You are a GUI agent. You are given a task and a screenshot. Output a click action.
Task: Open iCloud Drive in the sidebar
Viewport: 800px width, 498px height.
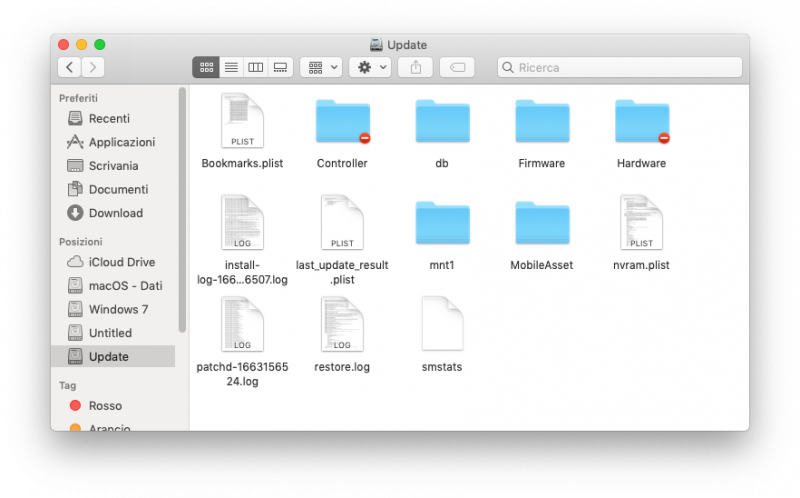point(113,262)
